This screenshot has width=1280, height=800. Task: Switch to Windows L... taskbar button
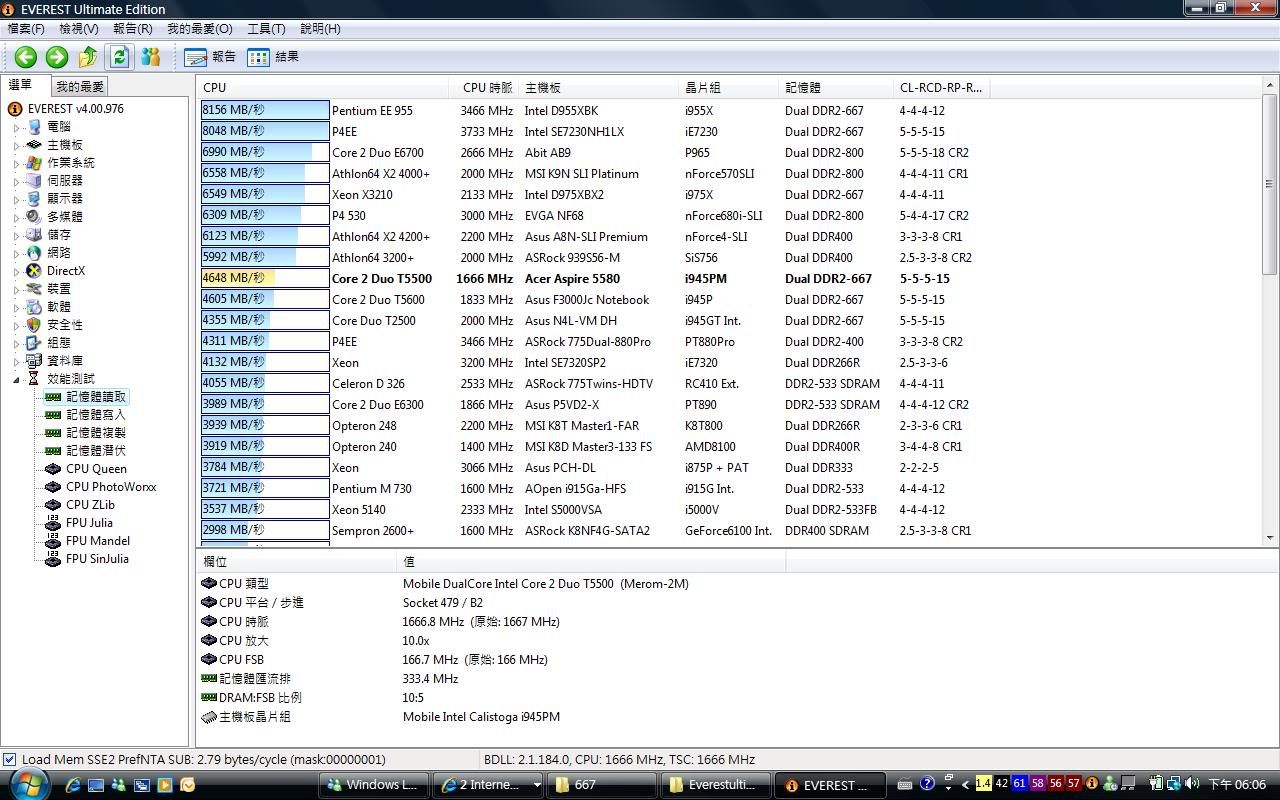tap(374, 785)
